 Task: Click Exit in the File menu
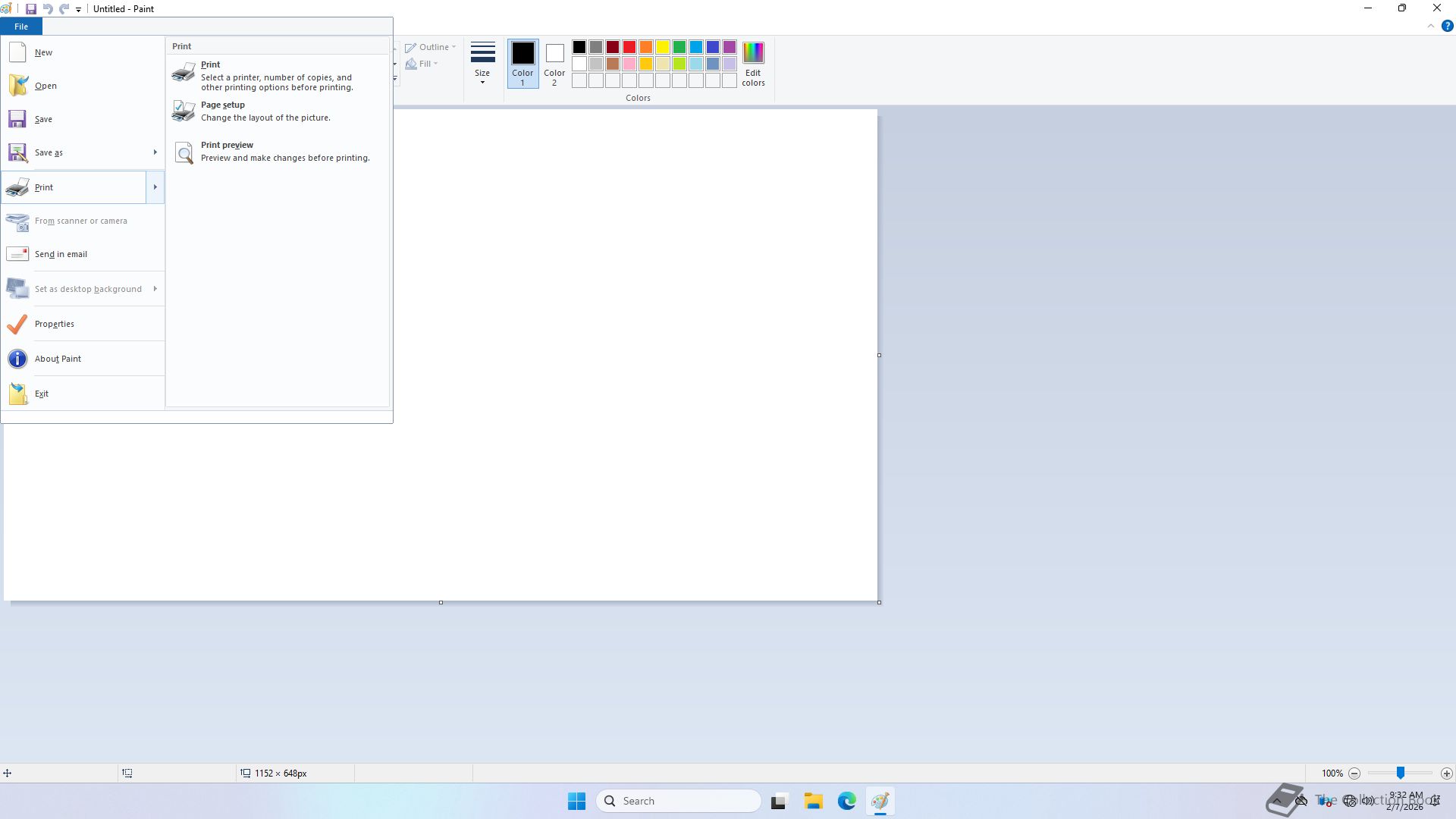(42, 394)
